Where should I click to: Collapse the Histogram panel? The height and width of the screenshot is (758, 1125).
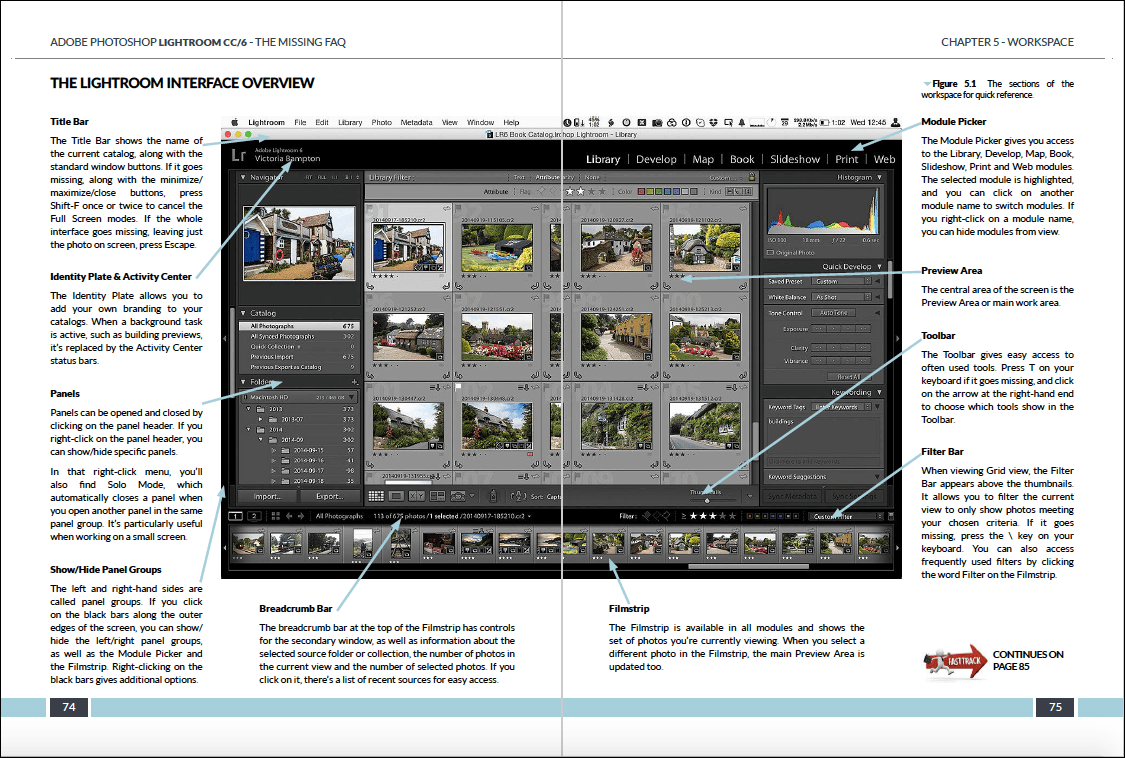(880, 177)
